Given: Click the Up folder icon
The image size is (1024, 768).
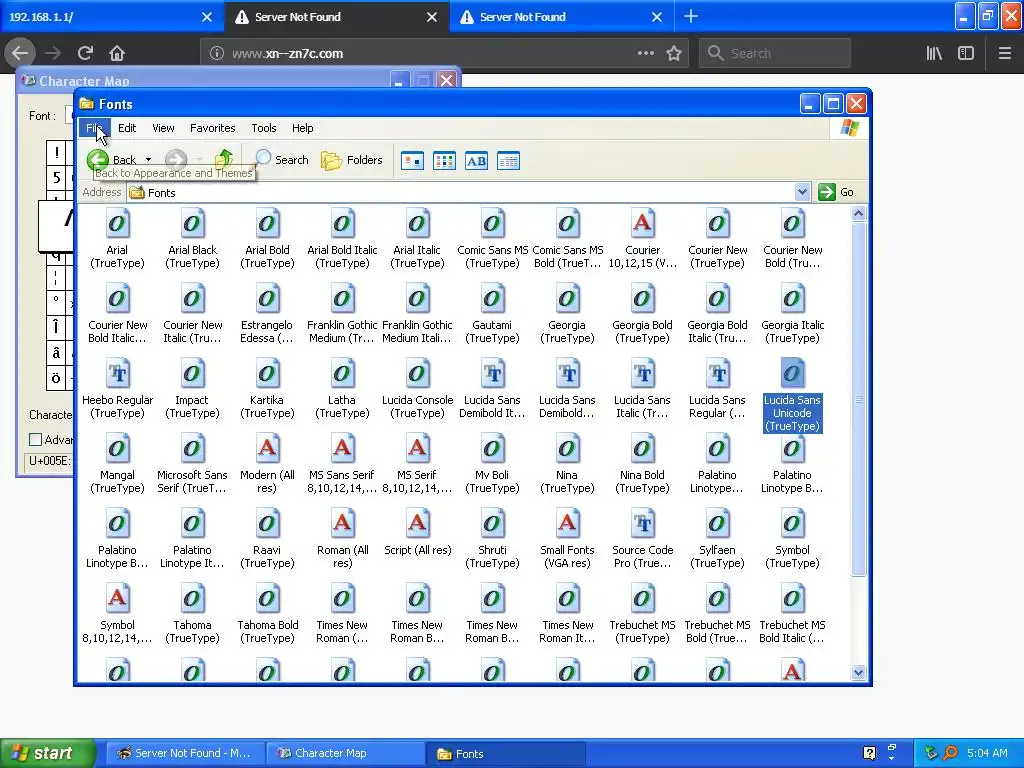Looking at the screenshot, I should (224, 159).
